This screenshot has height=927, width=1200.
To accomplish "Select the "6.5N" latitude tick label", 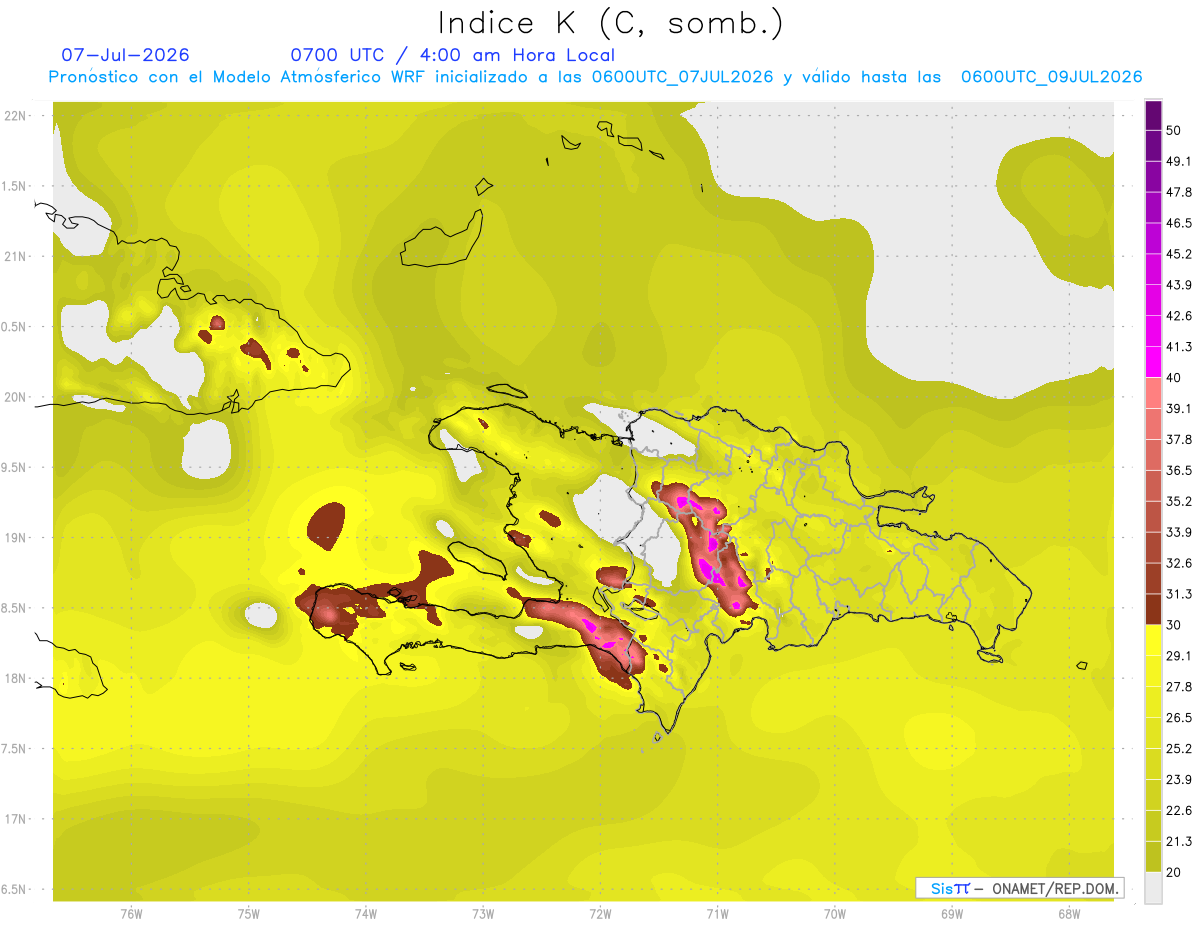I will pyautogui.click(x=15, y=889).
